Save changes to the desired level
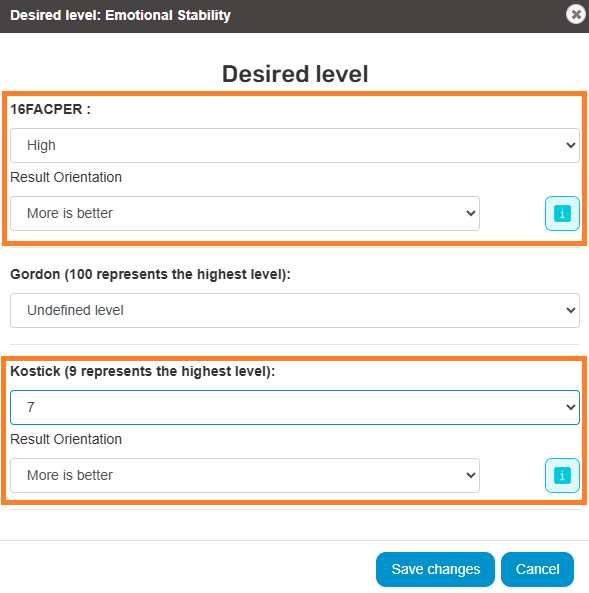The width and height of the screenshot is (589, 593). coord(435,569)
